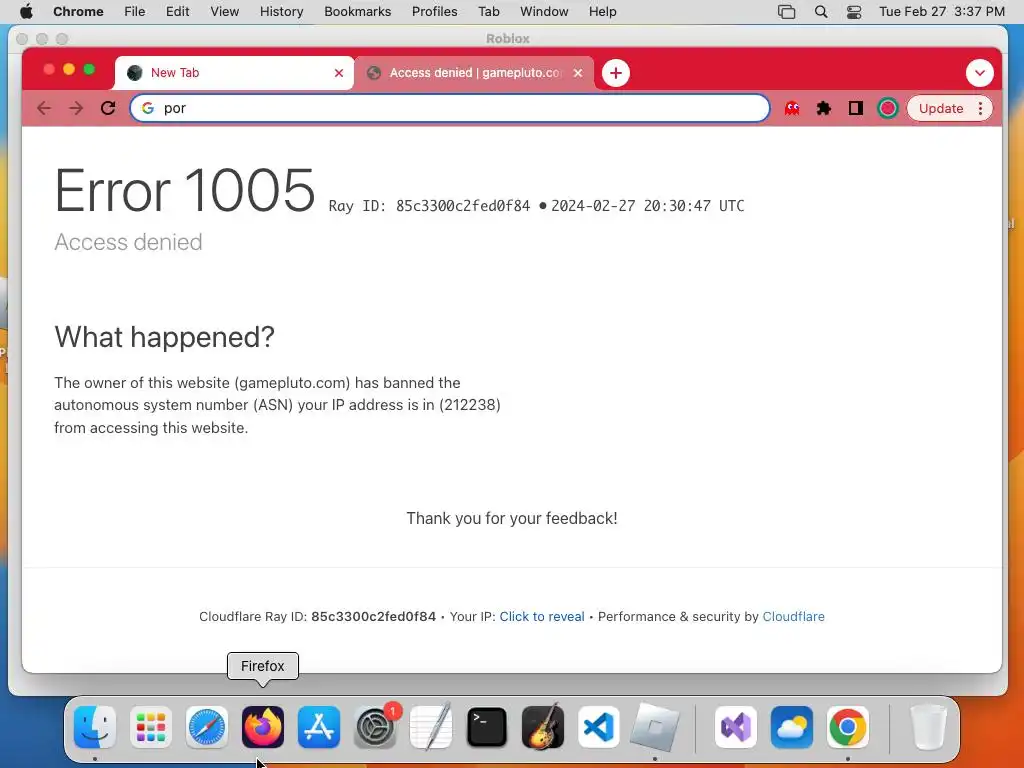The height and width of the screenshot is (768, 1024).
Task: Open System Settings from the Dock
Action: pyautogui.click(x=375, y=727)
